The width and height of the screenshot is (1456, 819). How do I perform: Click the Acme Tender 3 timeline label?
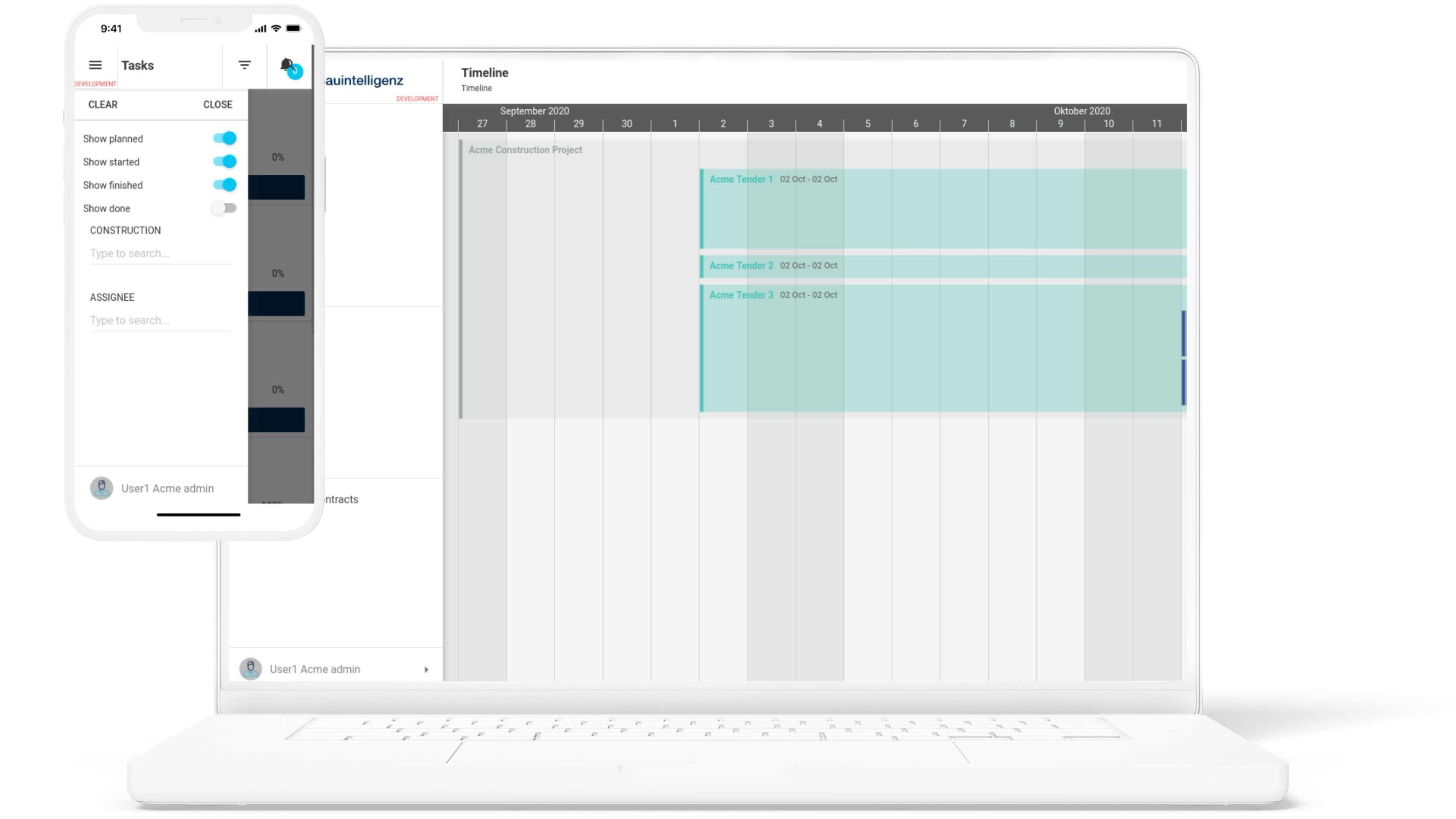pyautogui.click(x=741, y=295)
